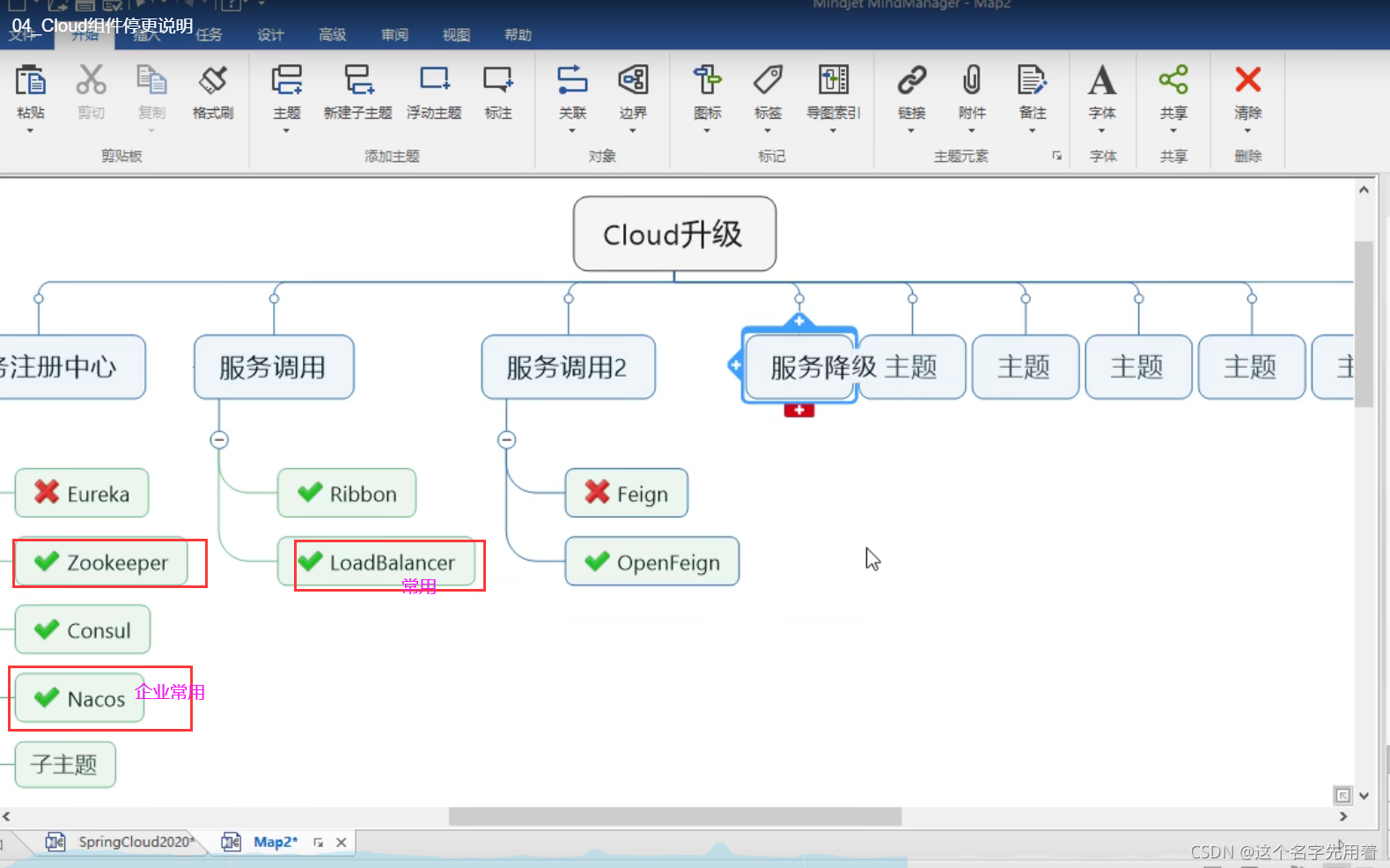Open the Design (设计) ribbon tab
Screen dimensions: 1390x868
pyautogui.click(x=270, y=35)
